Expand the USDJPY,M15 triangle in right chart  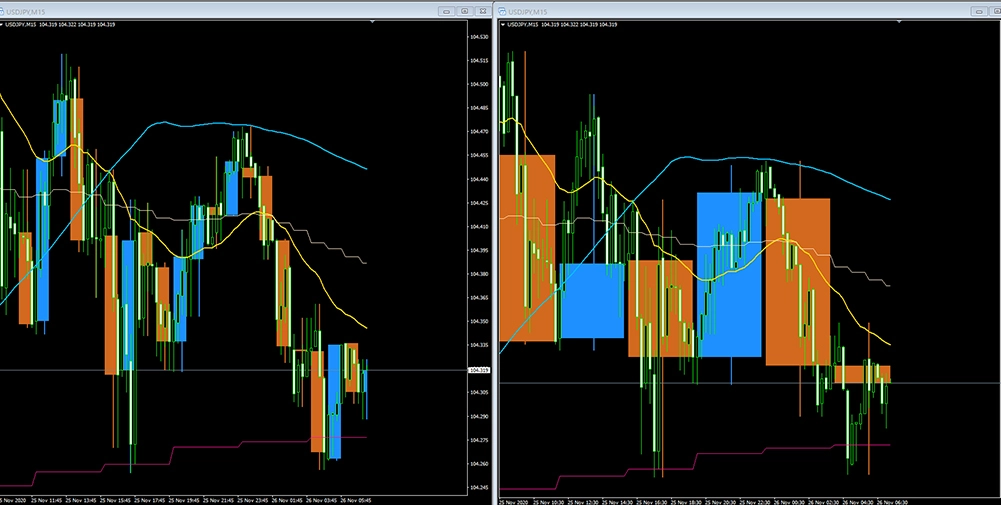(504, 25)
